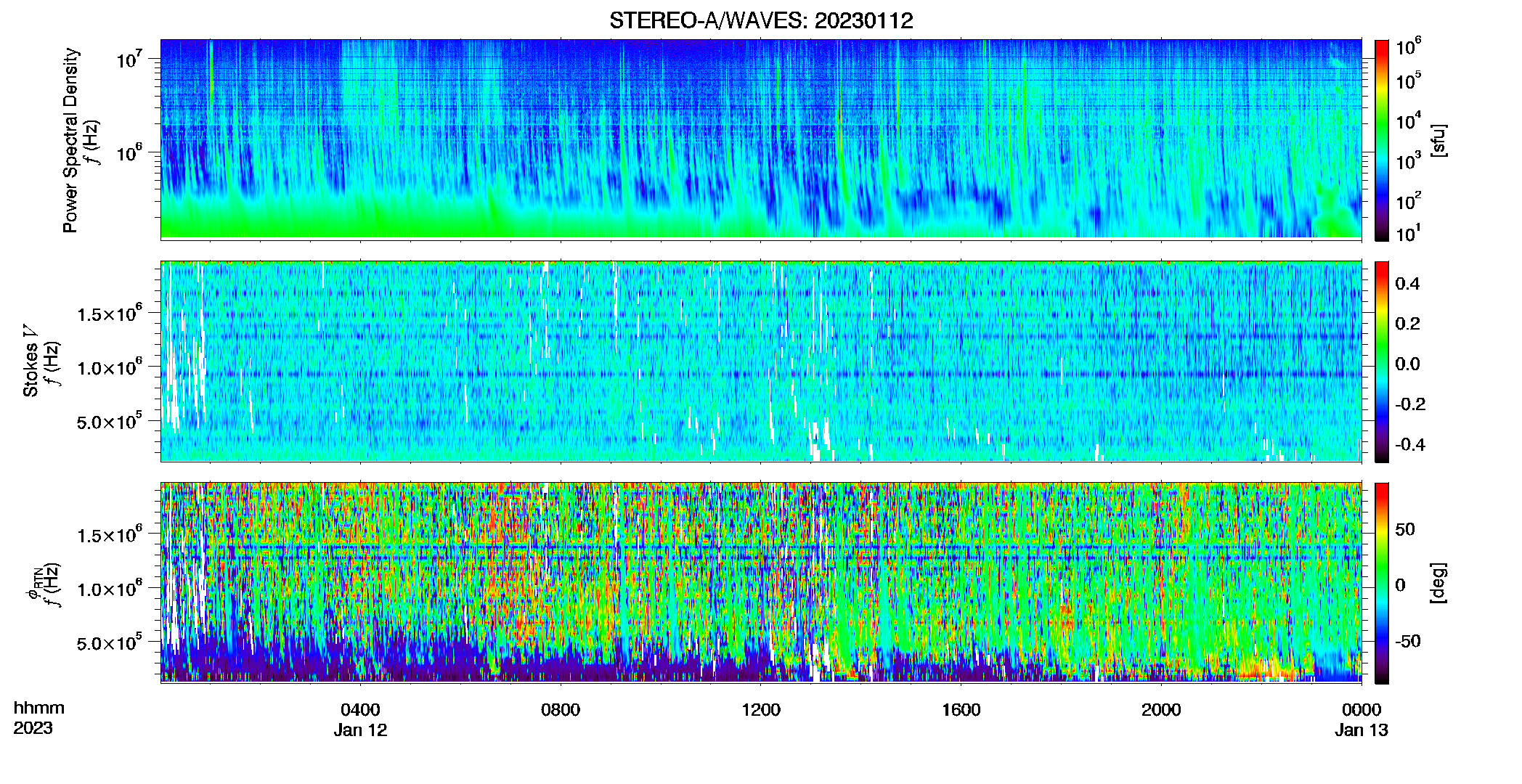This screenshot has width=1522, height=784.
Task: Select the 10^1 colorbar label
Action: (x=1409, y=234)
